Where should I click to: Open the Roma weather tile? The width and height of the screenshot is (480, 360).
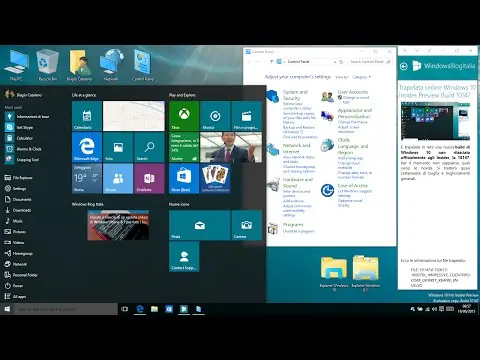coord(87,178)
